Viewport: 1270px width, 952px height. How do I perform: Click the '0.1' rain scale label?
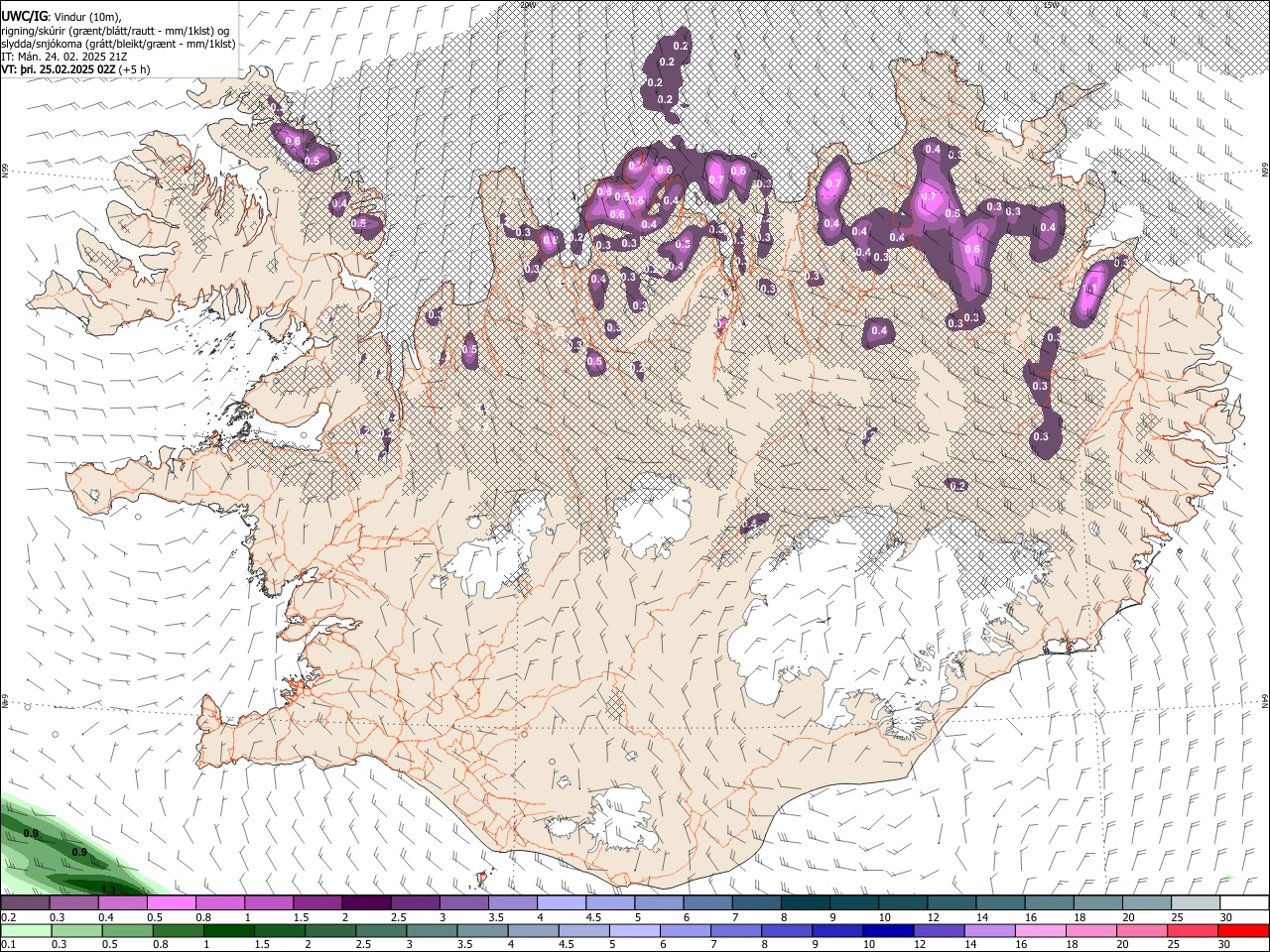(8, 945)
